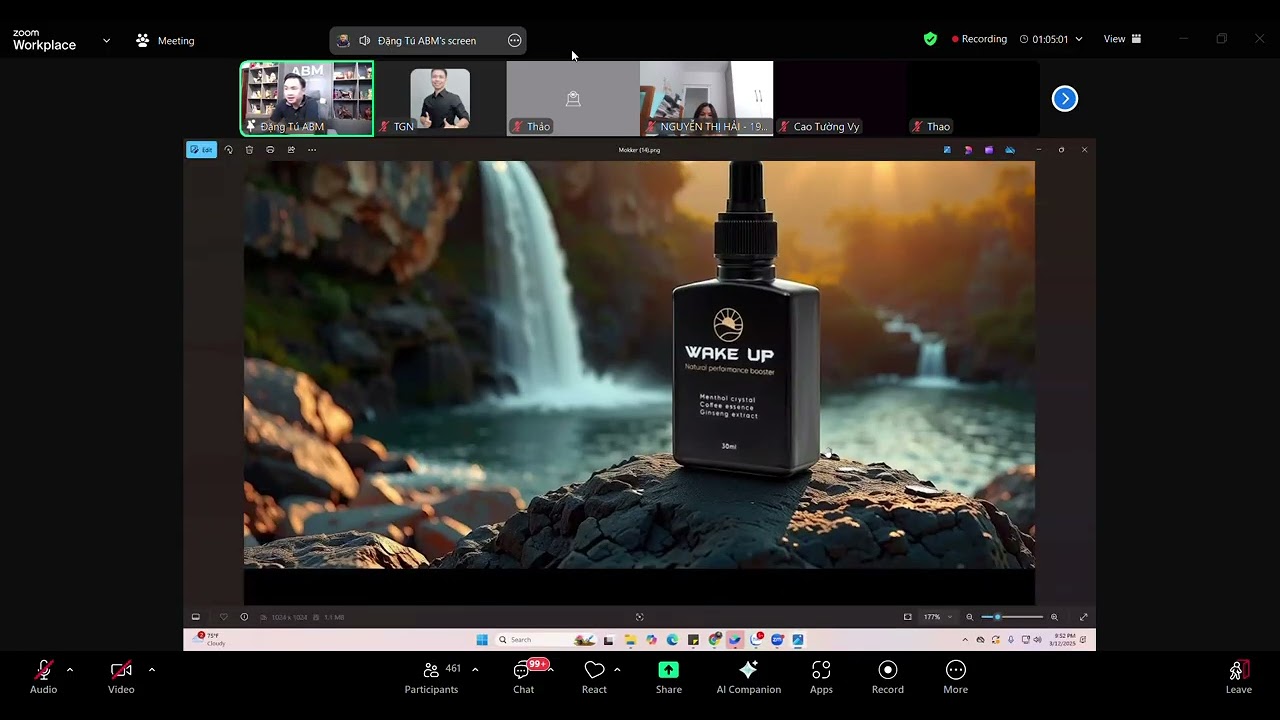
Task: Click the Windows Start button
Action: 482,640
